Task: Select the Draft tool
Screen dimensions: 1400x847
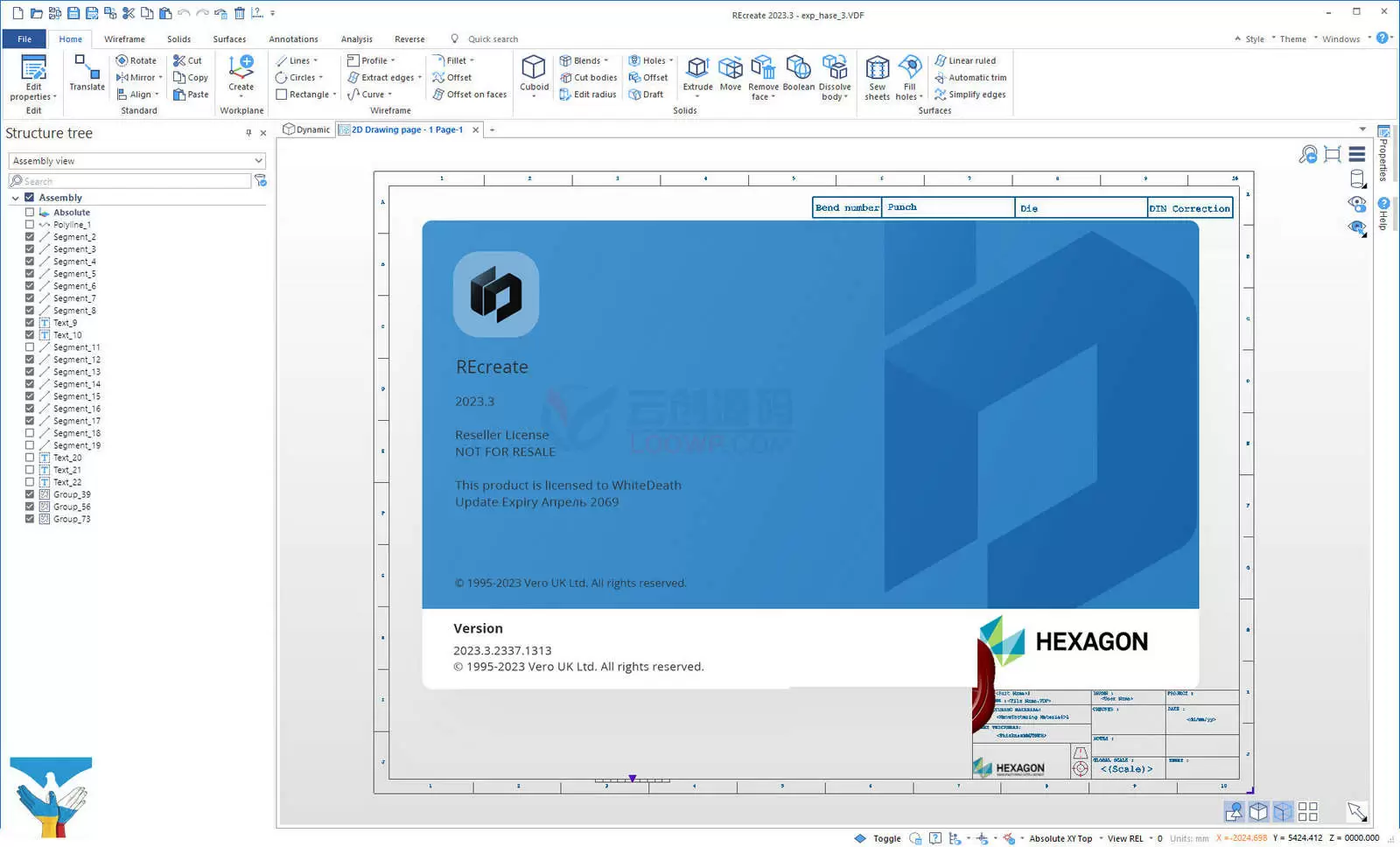Action: [646, 94]
